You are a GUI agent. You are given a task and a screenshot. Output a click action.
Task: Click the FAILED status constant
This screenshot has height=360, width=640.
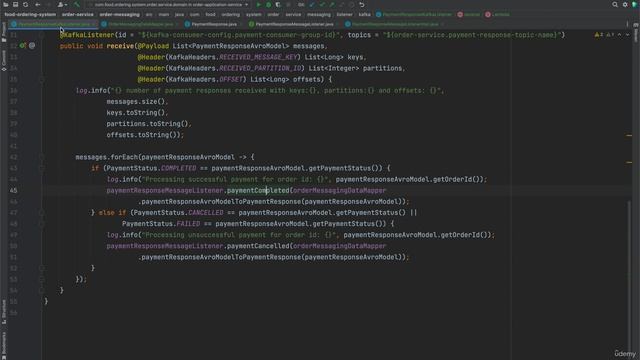[188, 224]
